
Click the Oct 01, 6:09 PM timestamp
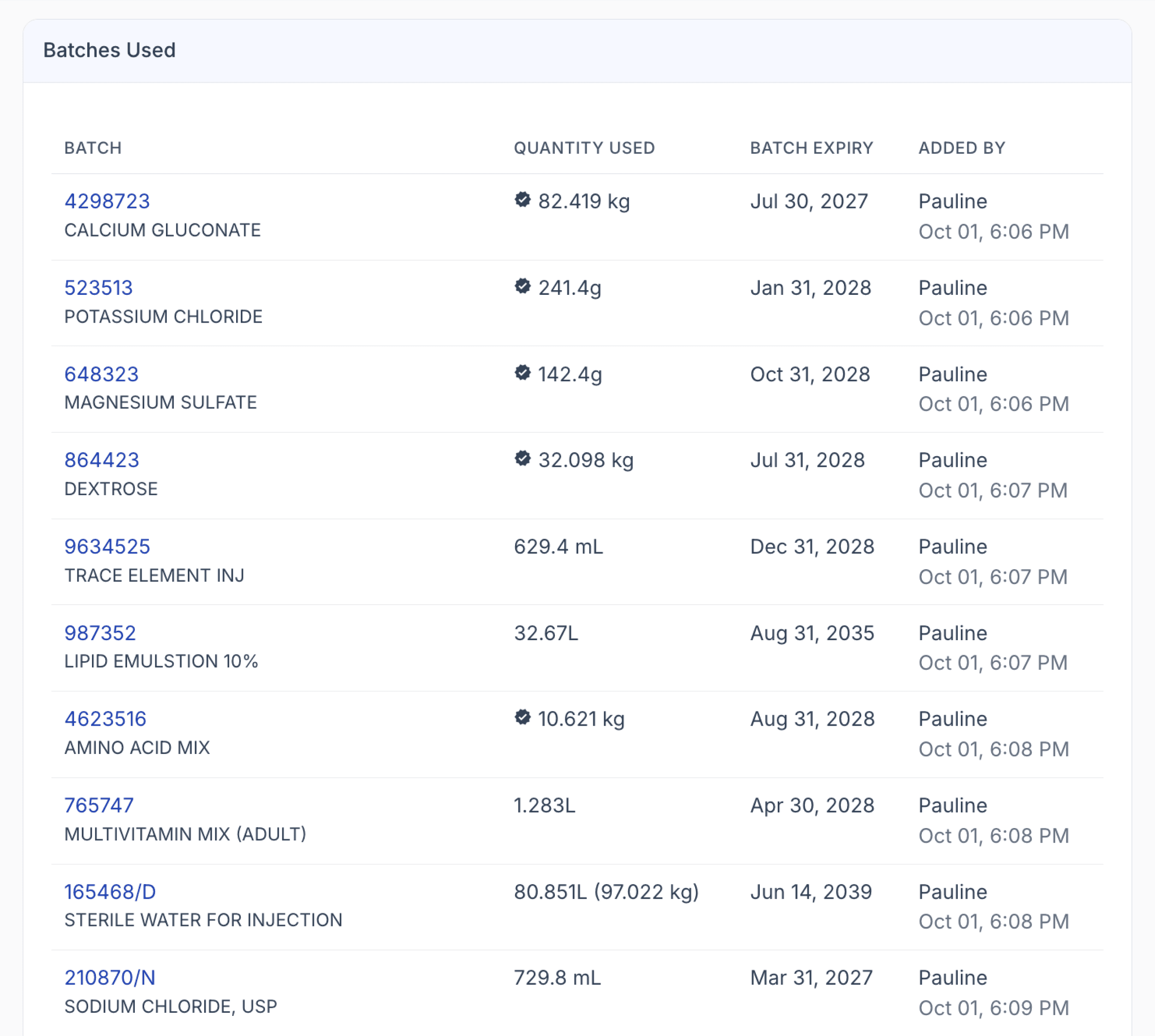coord(993,1009)
